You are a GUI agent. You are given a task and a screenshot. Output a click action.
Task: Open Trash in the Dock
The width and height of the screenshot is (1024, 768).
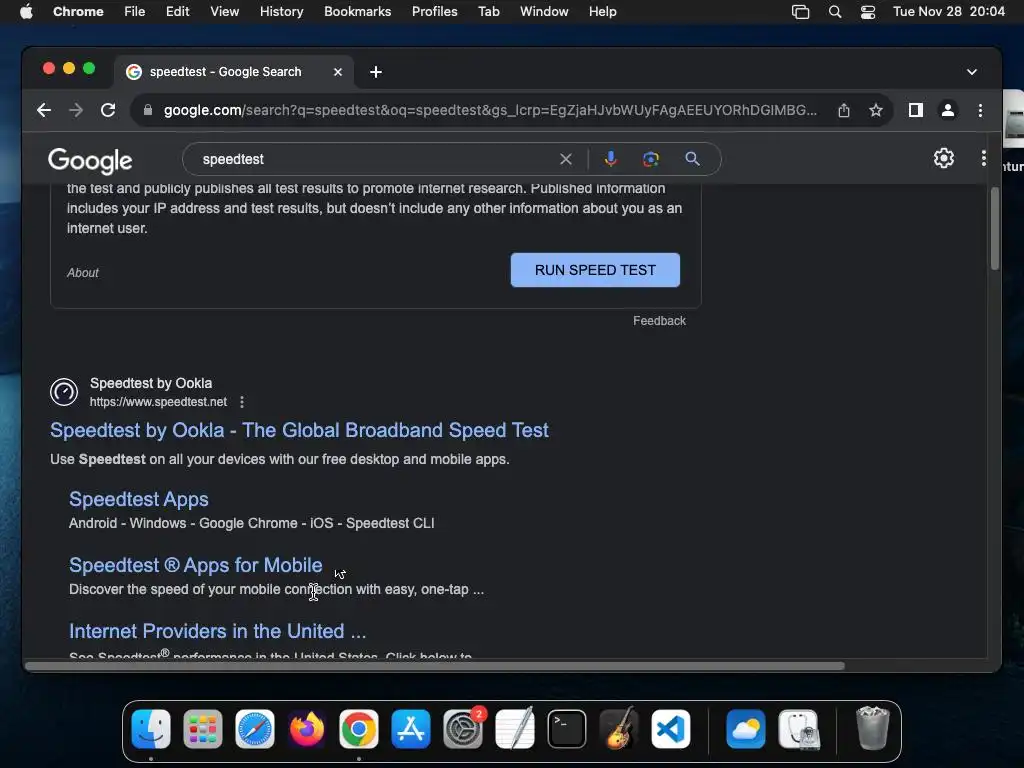[872, 729]
